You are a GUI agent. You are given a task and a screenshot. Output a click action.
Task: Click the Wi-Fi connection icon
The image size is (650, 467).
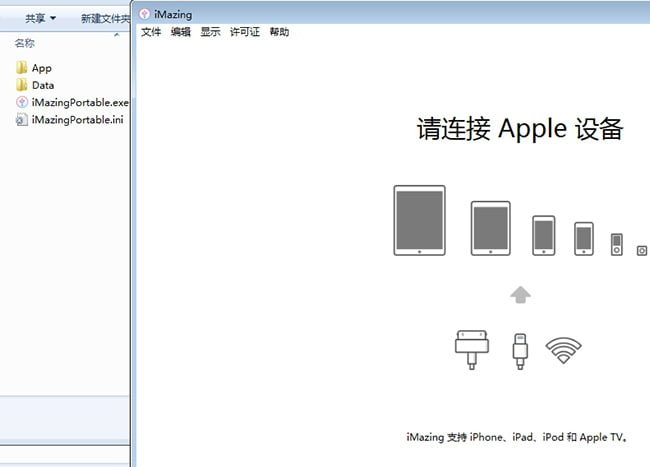(x=563, y=350)
